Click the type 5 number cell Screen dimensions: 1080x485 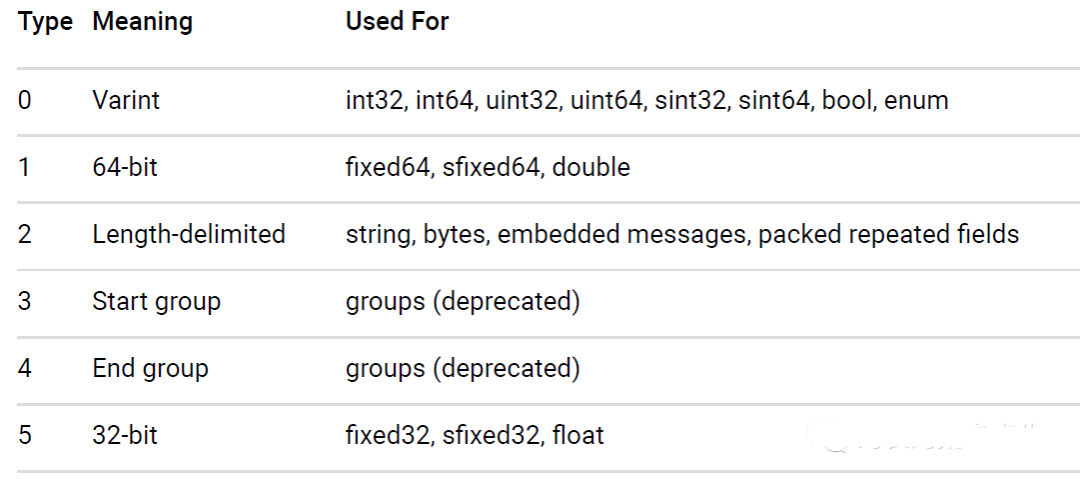25,435
